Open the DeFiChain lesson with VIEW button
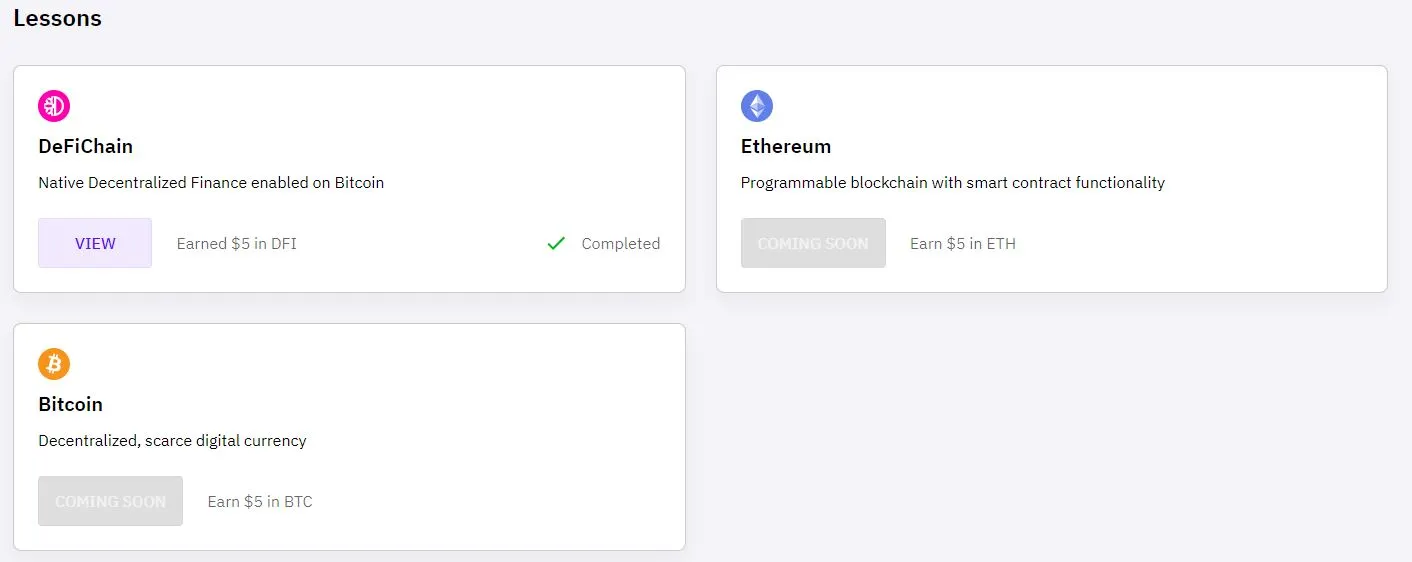 click(95, 243)
